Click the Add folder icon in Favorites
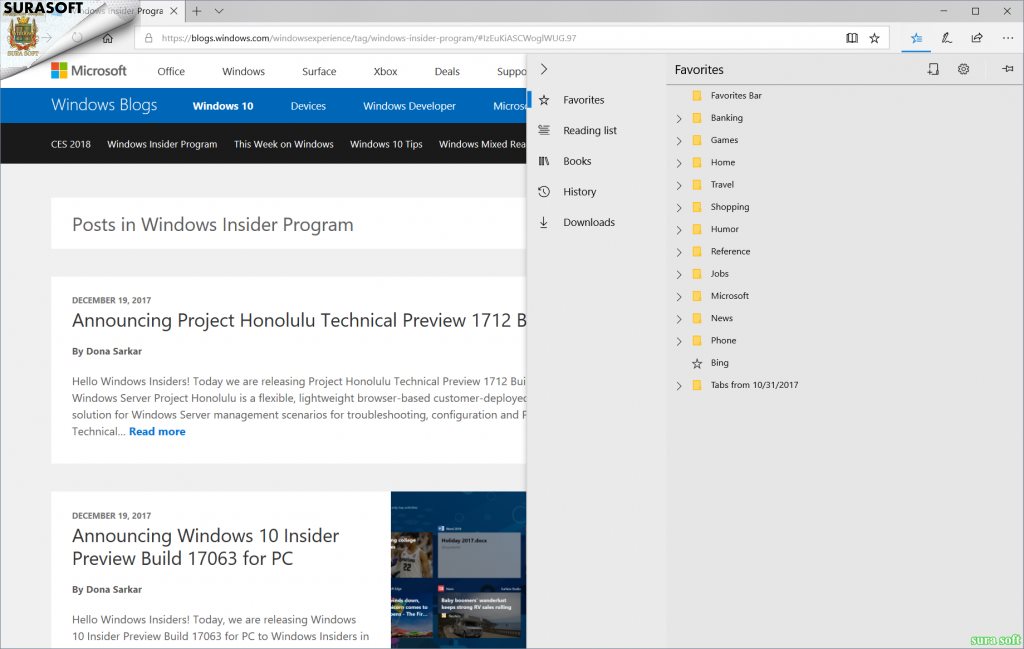This screenshot has height=649, width=1024. (933, 69)
